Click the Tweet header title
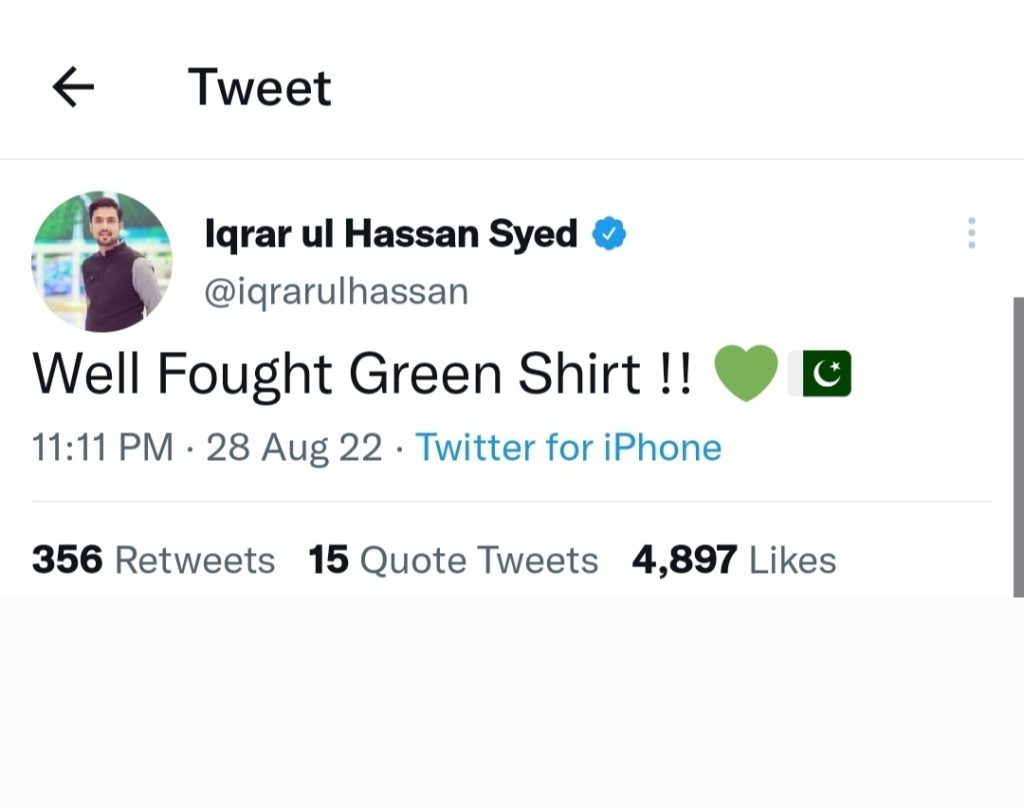 coord(260,88)
